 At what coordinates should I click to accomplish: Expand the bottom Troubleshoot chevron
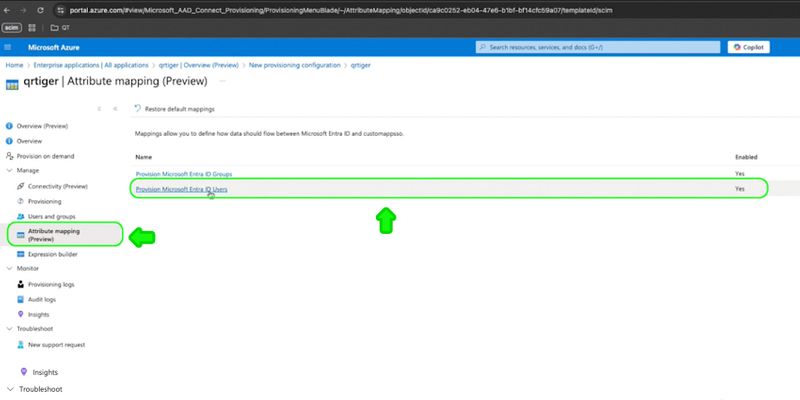click(x=10, y=389)
